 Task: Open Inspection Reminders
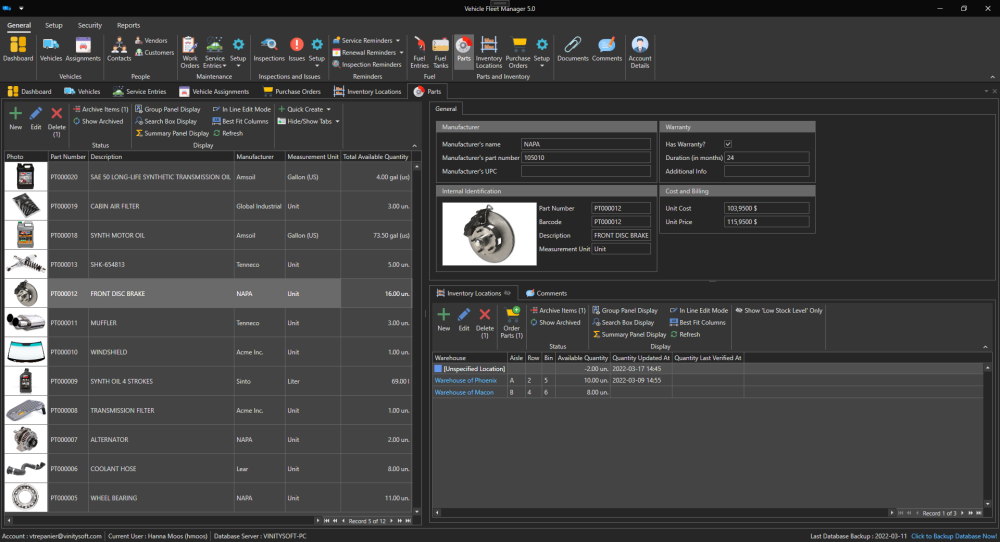(x=367, y=64)
